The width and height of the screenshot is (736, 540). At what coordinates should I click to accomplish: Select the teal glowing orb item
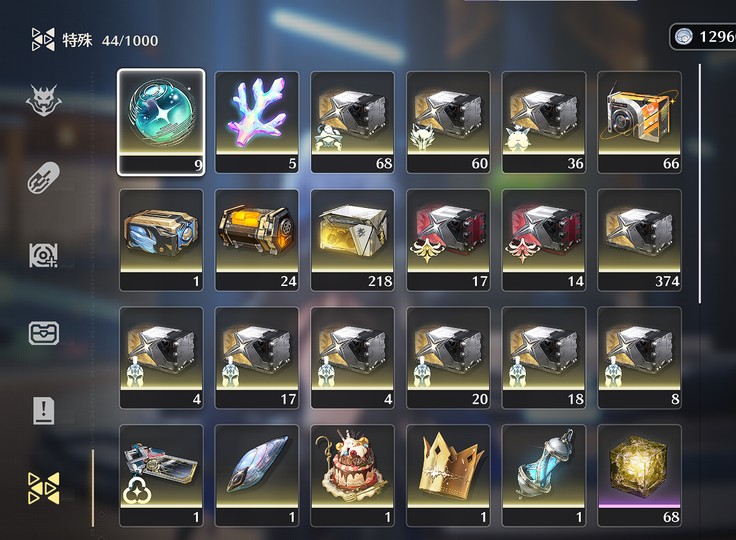click(161, 122)
